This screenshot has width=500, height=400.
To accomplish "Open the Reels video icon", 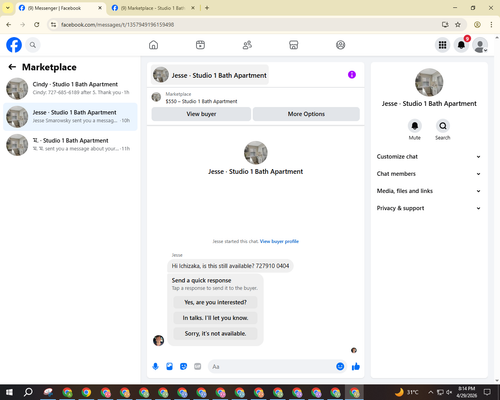I will click(x=200, y=45).
